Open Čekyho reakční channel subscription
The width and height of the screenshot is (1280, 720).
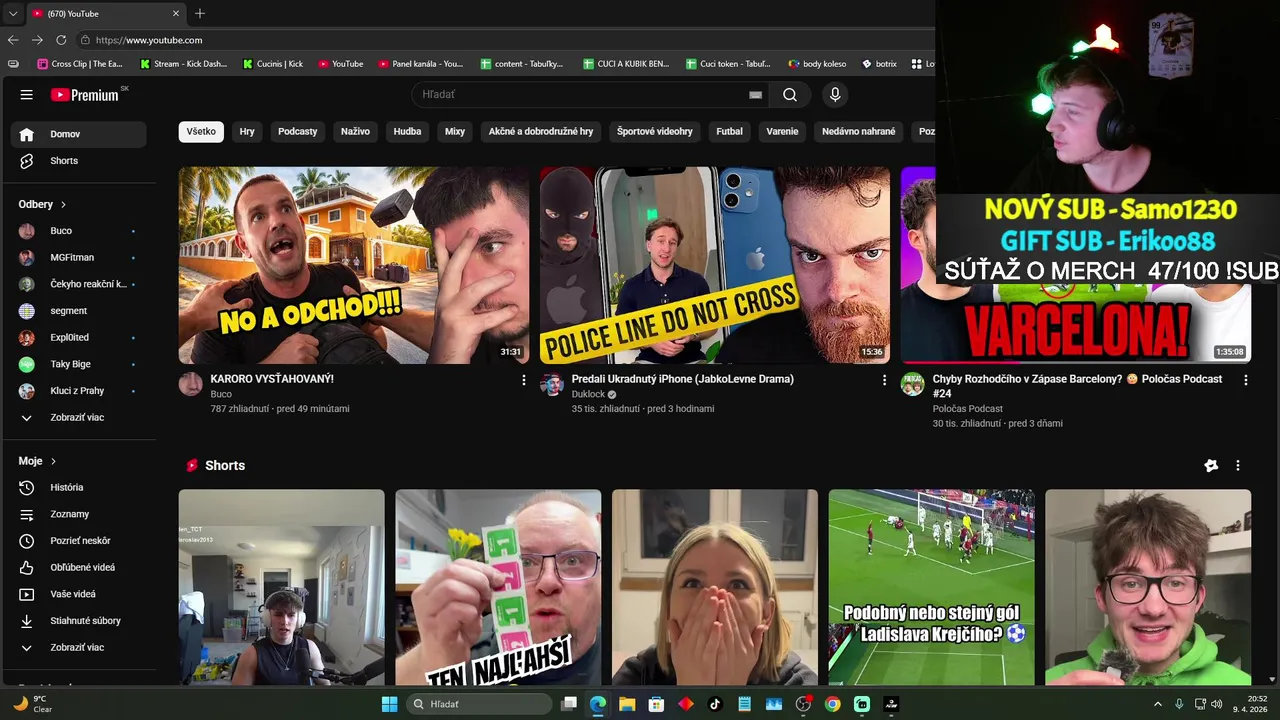point(79,284)
